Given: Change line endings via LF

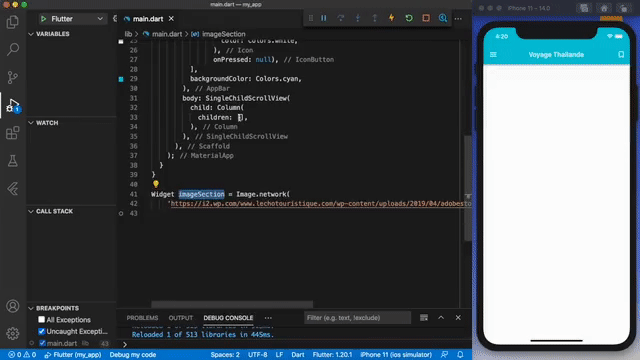Looking at the screenshot, I should point(279,355).
